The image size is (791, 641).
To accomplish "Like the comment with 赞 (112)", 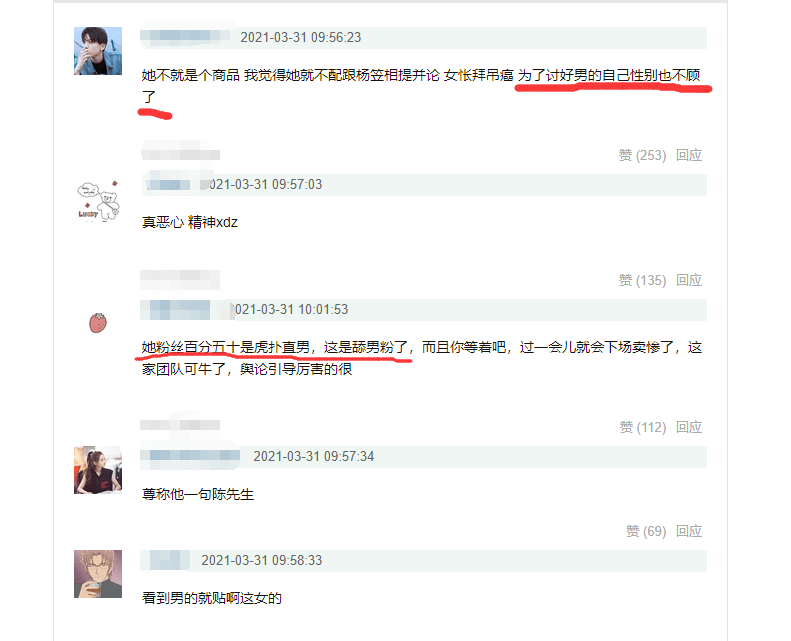I will pyautogui.click(x=643, y=428).
